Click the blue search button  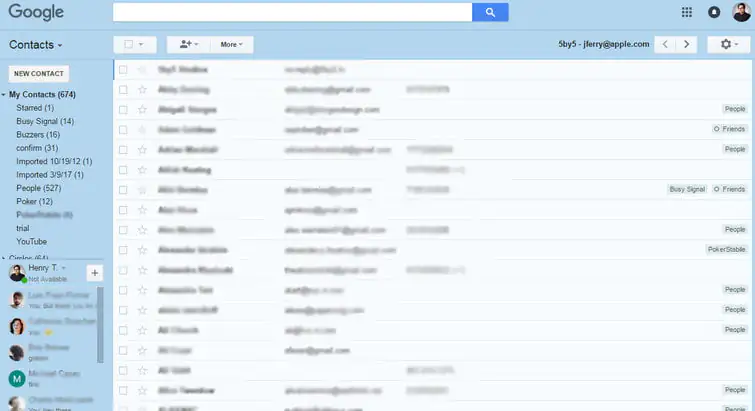490,13
